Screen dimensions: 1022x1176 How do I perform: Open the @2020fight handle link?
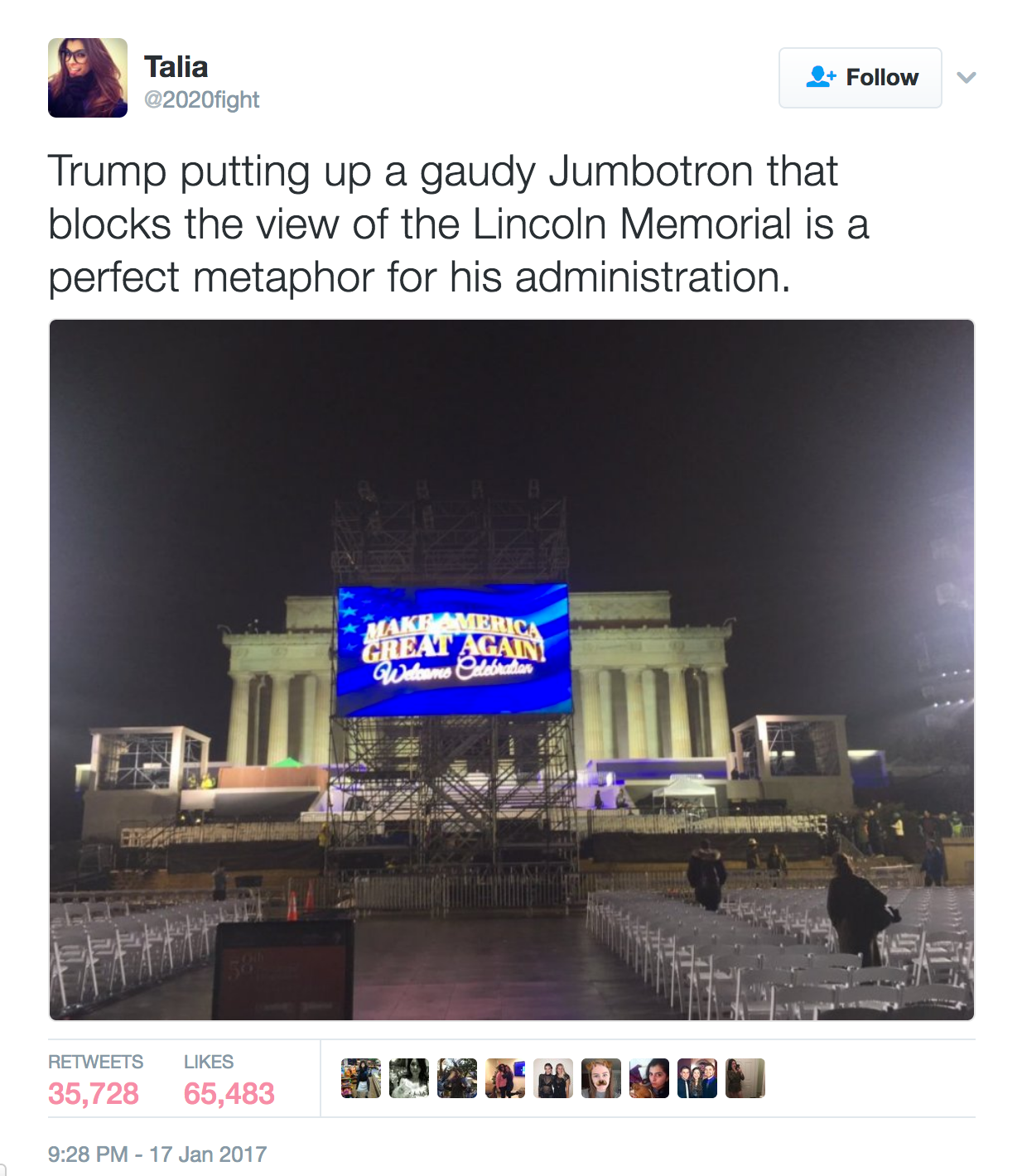[201, 100]
